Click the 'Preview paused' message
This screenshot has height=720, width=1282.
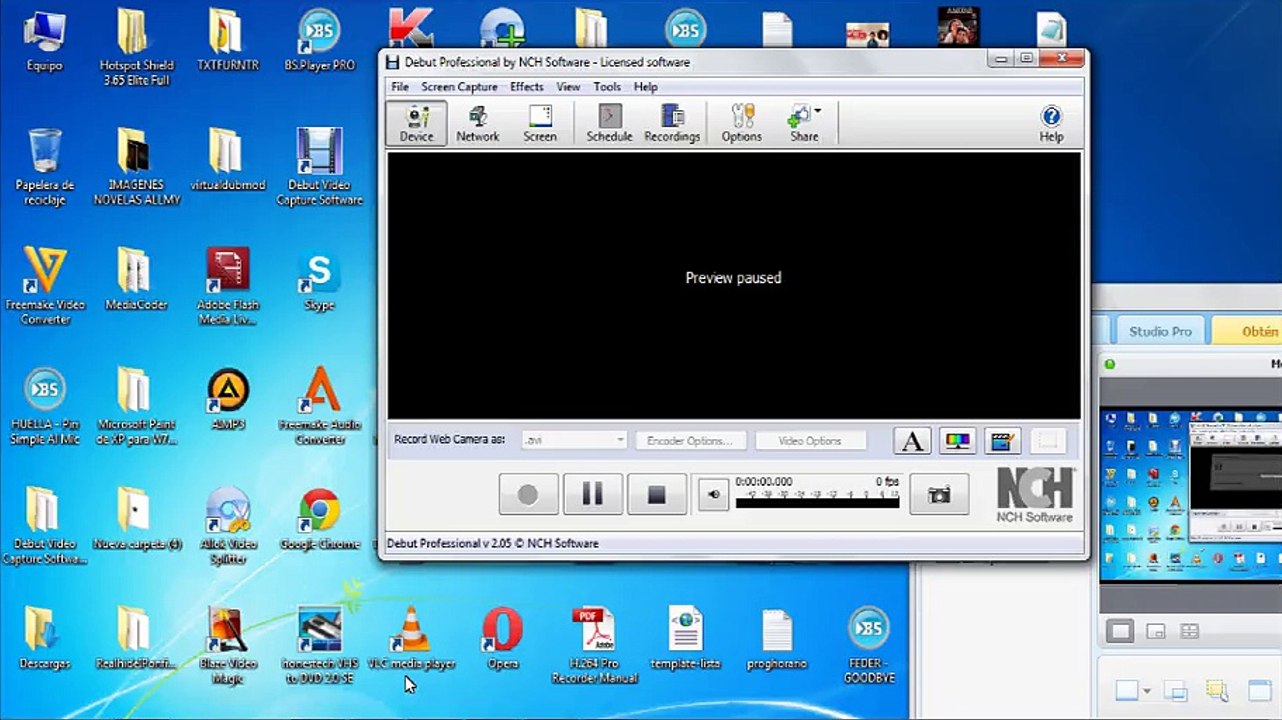[733, 278]
